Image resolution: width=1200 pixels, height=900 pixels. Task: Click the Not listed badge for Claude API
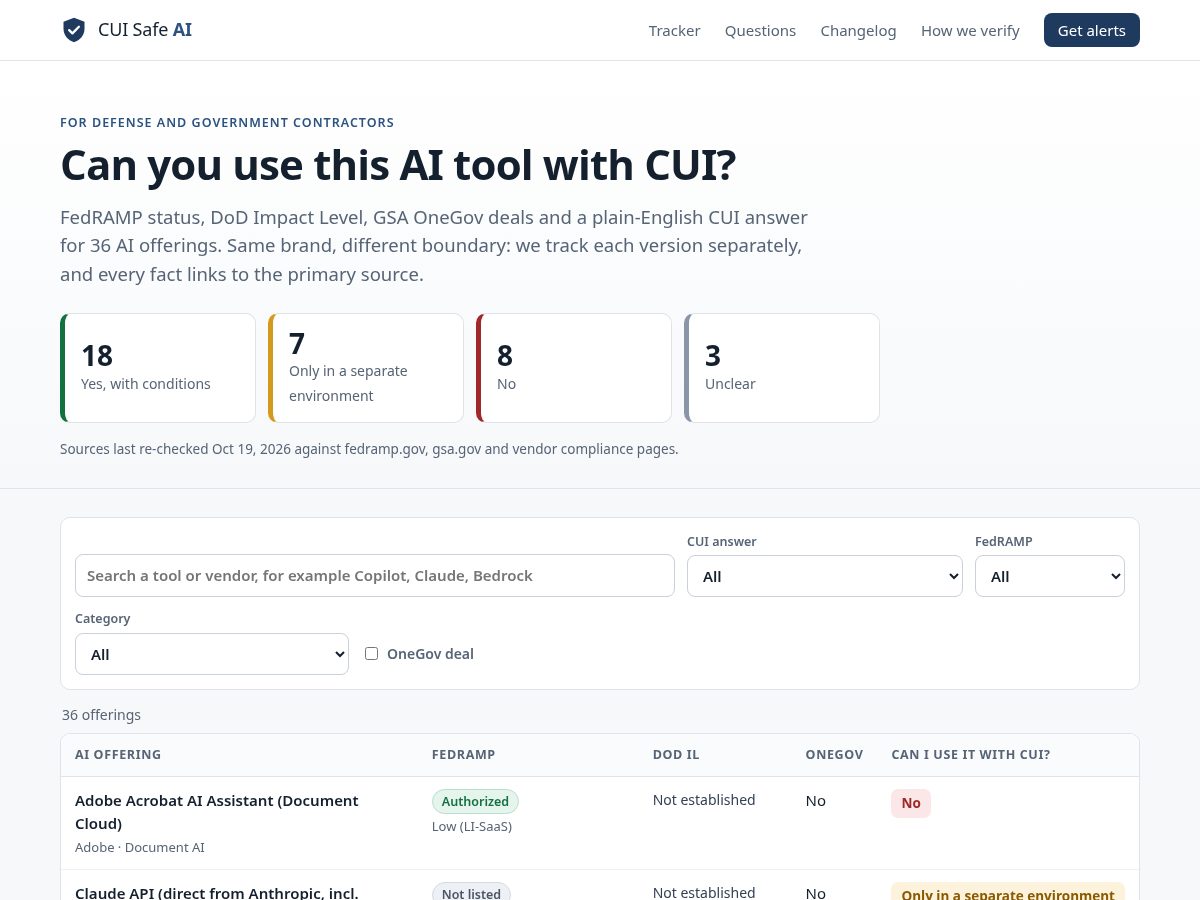tap(471, 892)
